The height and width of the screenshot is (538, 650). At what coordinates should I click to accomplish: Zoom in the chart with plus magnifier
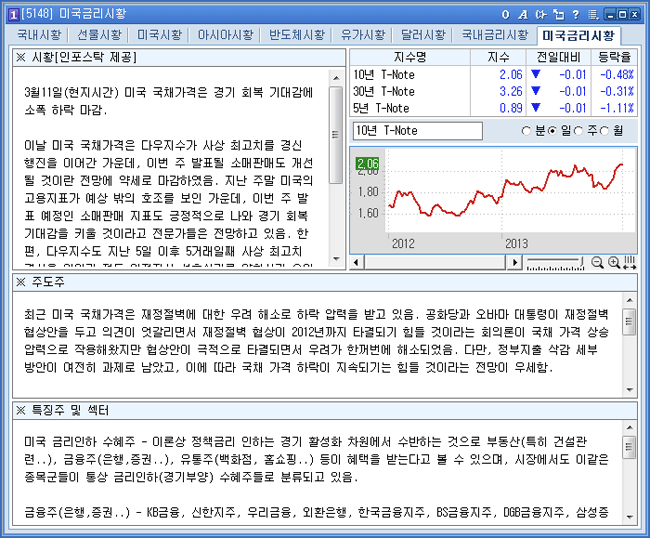tap(612, 262)
